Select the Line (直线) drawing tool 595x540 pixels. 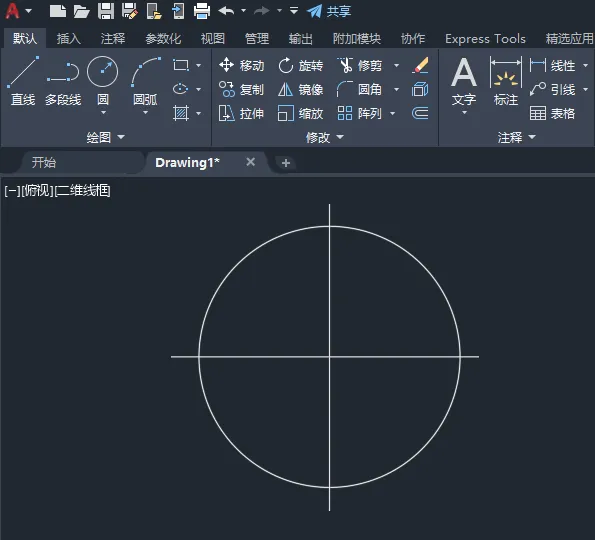(23, 81)
